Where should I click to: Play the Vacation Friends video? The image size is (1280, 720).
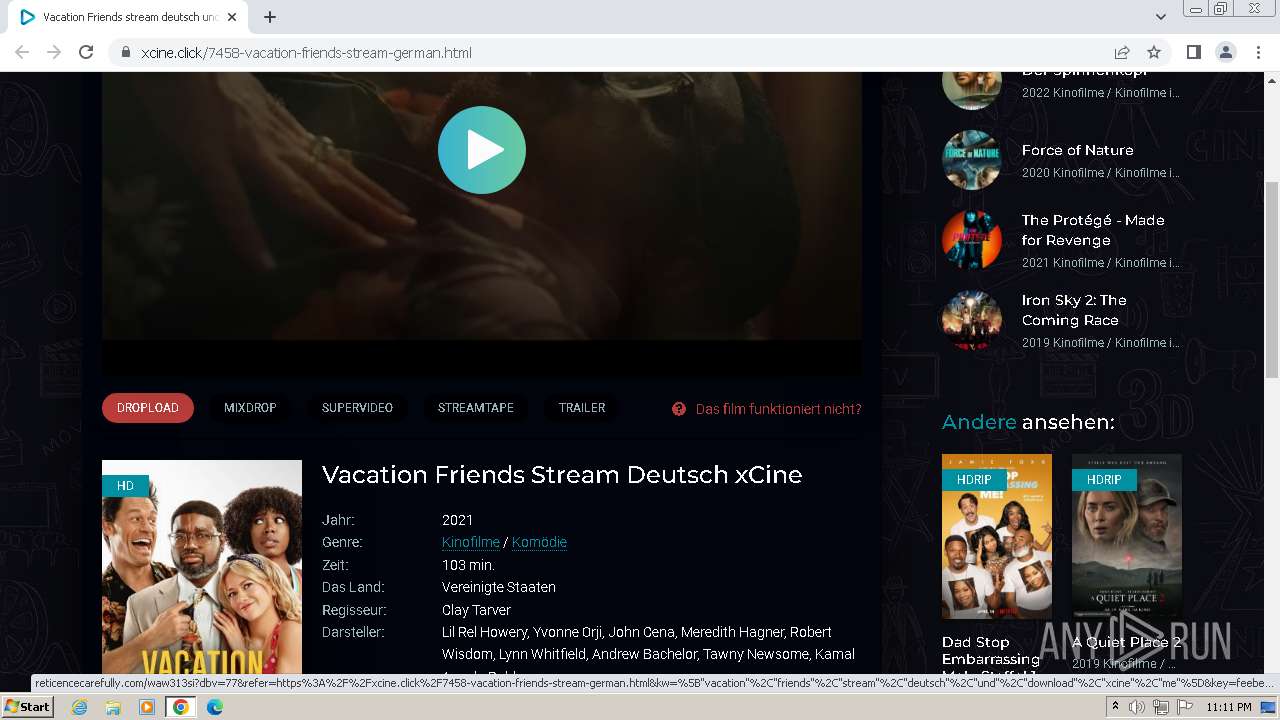(482, 150)
